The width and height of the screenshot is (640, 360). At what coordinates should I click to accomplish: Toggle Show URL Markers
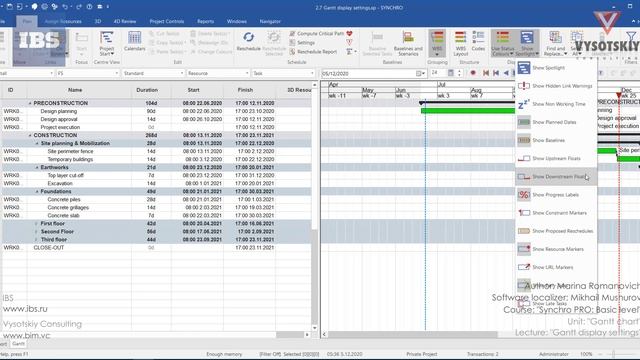point(556,267)
